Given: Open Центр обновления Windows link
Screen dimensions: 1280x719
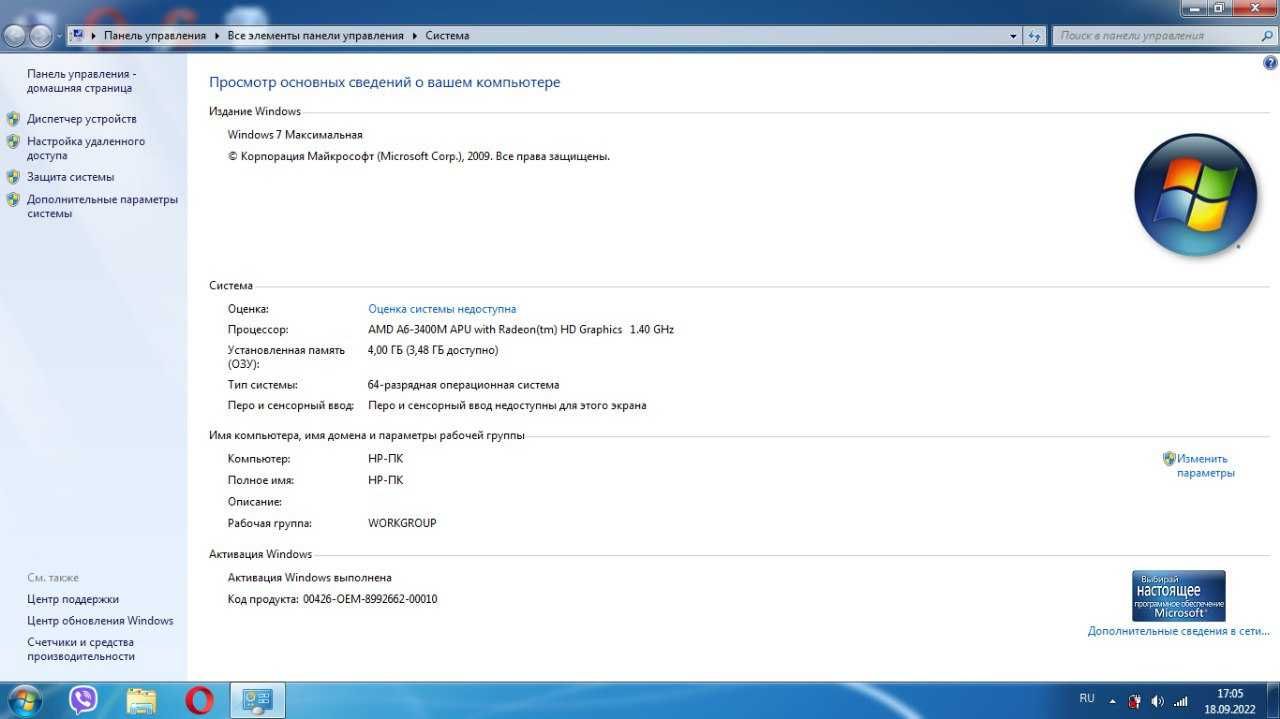Looking at the screenshot, I should pos(100,621).
